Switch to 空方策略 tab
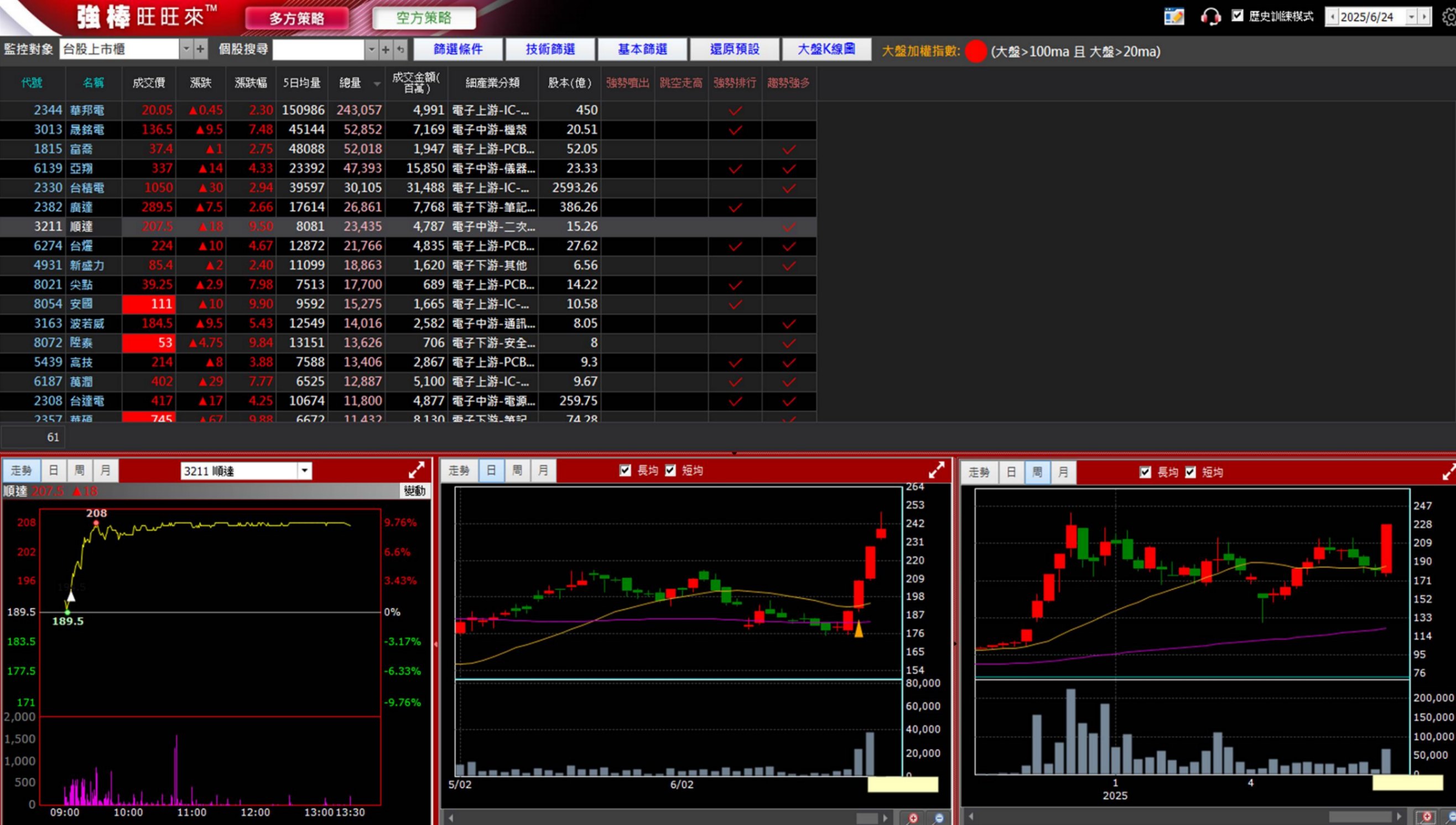 (424, 18)
